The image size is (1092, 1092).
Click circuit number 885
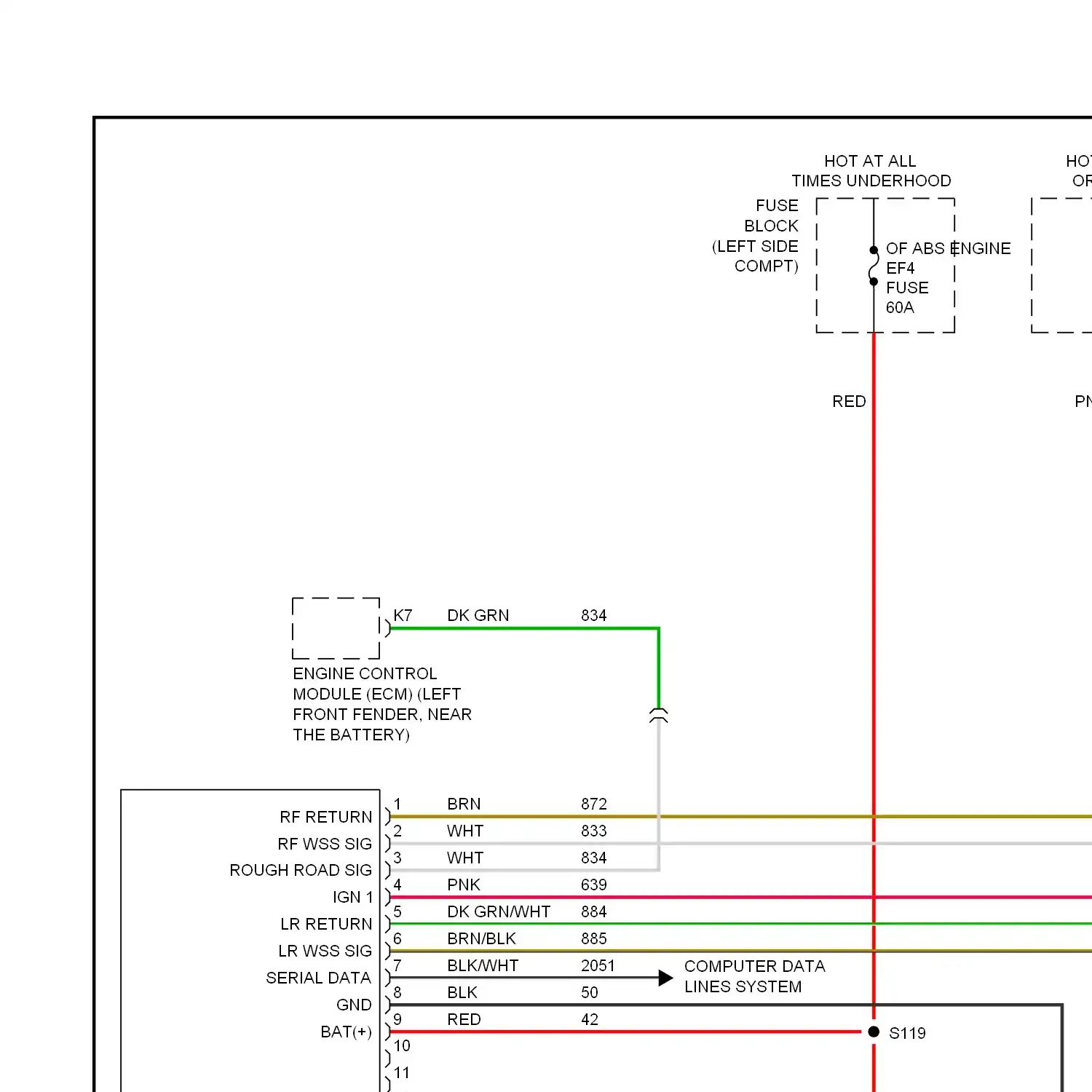click(x=594, y=938)
